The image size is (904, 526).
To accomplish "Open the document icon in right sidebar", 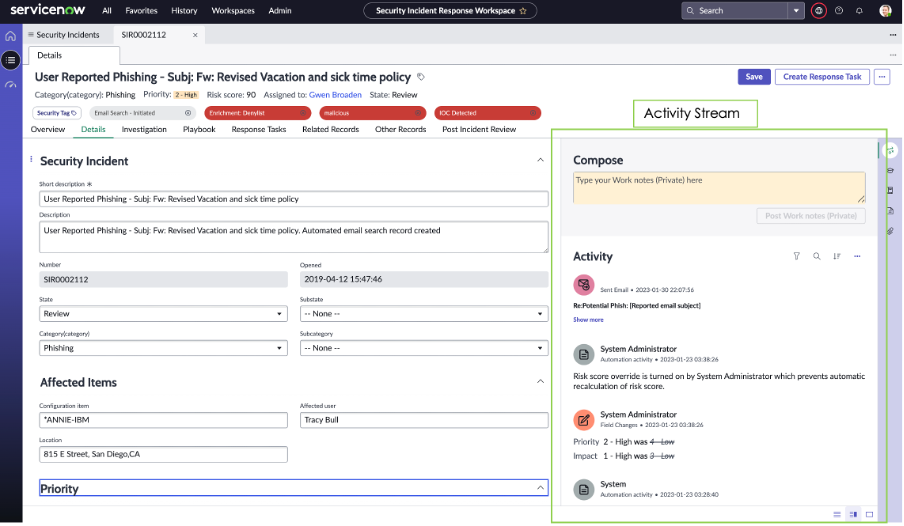I will click(x=891, y=211).
